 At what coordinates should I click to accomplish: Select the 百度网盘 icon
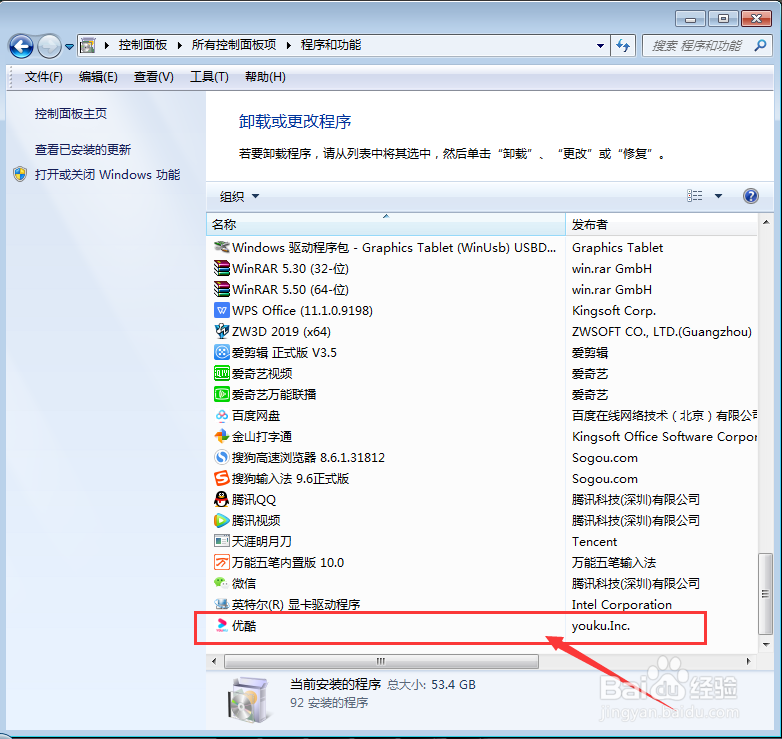(x=221, y=415)
